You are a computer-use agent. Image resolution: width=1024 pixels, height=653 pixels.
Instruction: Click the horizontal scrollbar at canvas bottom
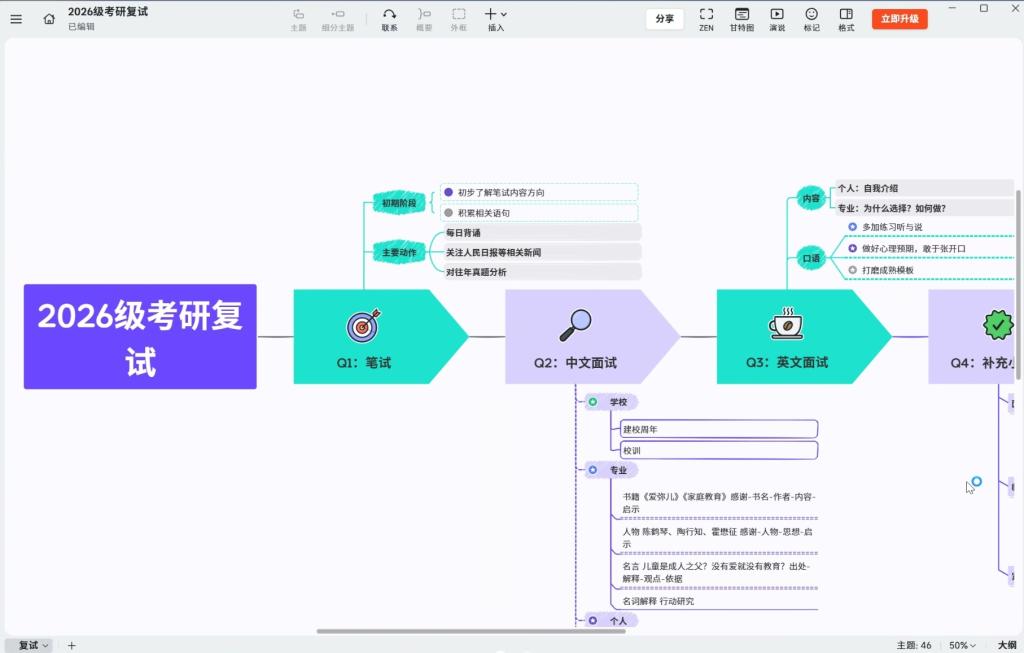(x=471, y=631)
